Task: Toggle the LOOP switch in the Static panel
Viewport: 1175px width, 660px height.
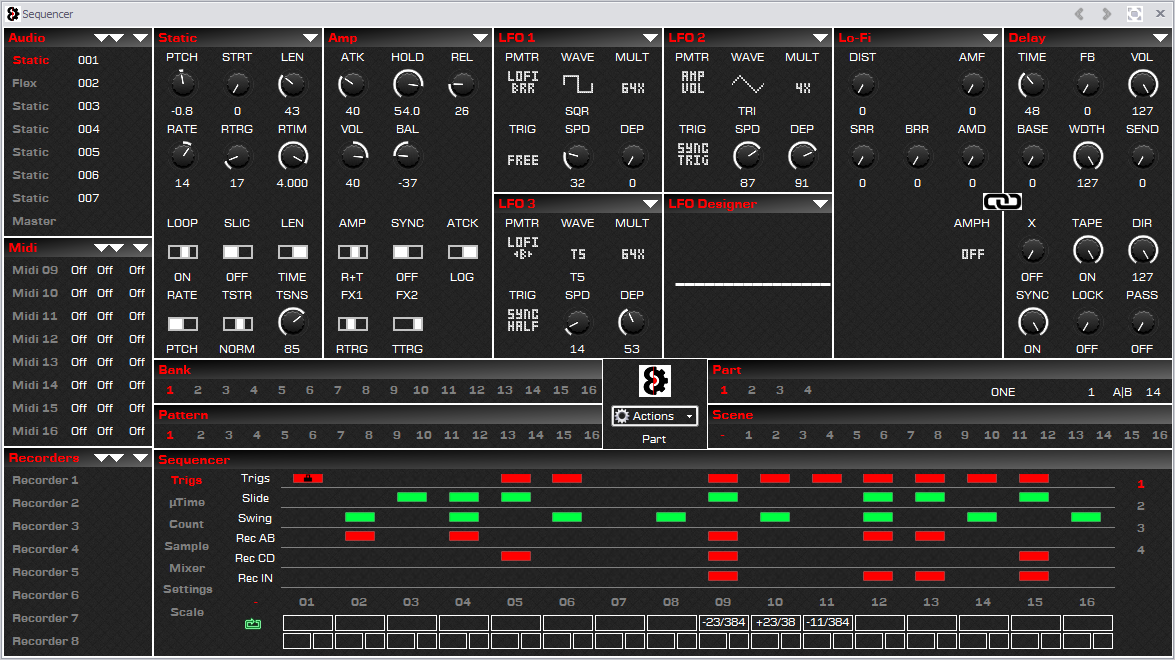Action: [182, 252]
